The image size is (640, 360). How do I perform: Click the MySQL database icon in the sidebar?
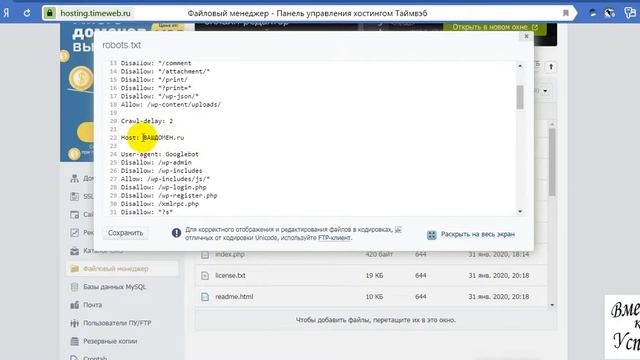point(74,287)
